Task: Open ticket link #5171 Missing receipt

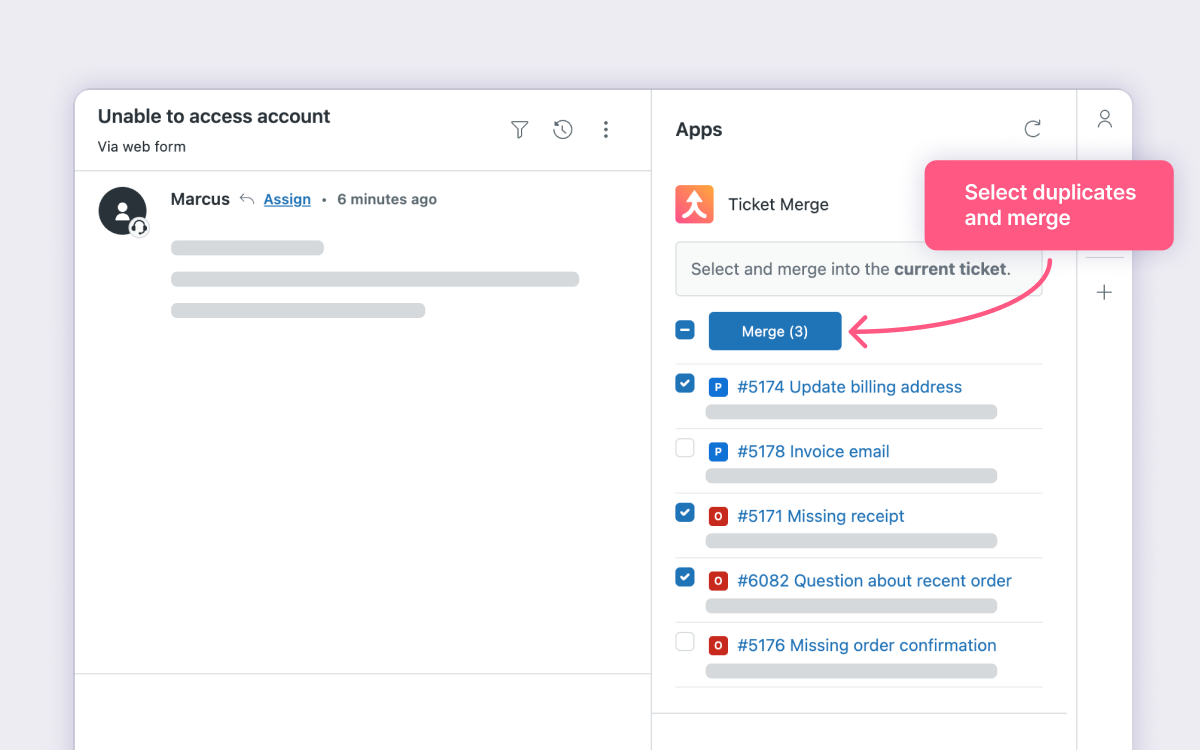Action: (820, 516)
